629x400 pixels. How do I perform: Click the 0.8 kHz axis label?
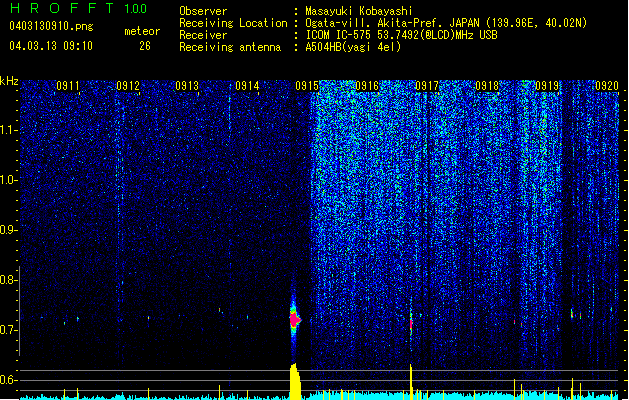click(x=9, y=280)
